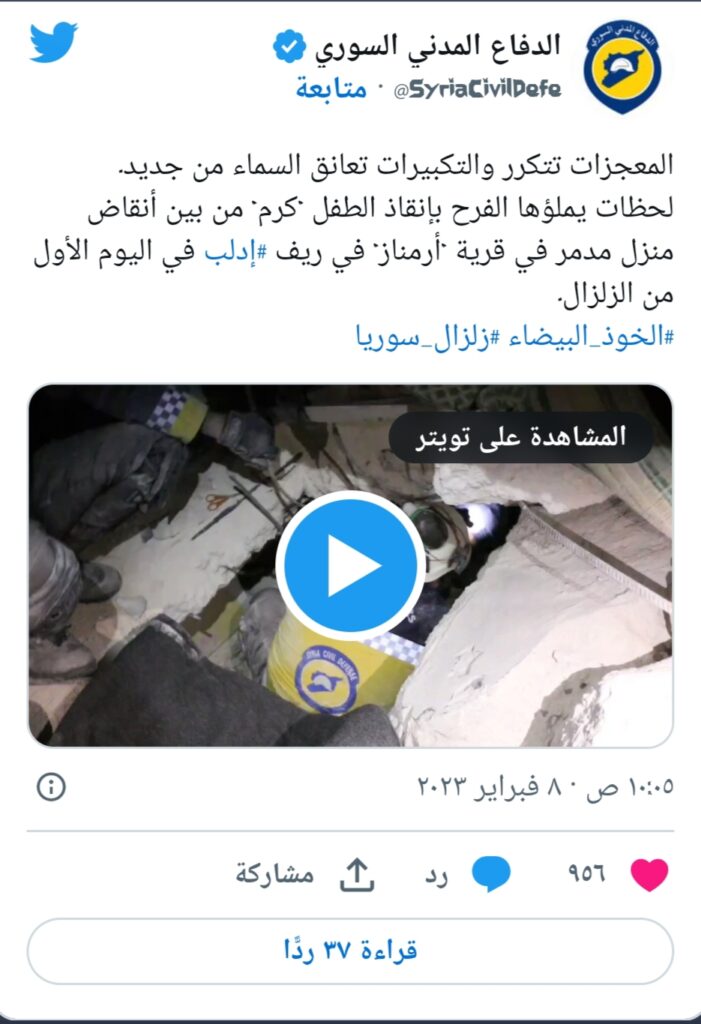Click the مشاركة share label
This screenshot has width=701, height=1024.
pyautogui.click(x=275, y=874)
